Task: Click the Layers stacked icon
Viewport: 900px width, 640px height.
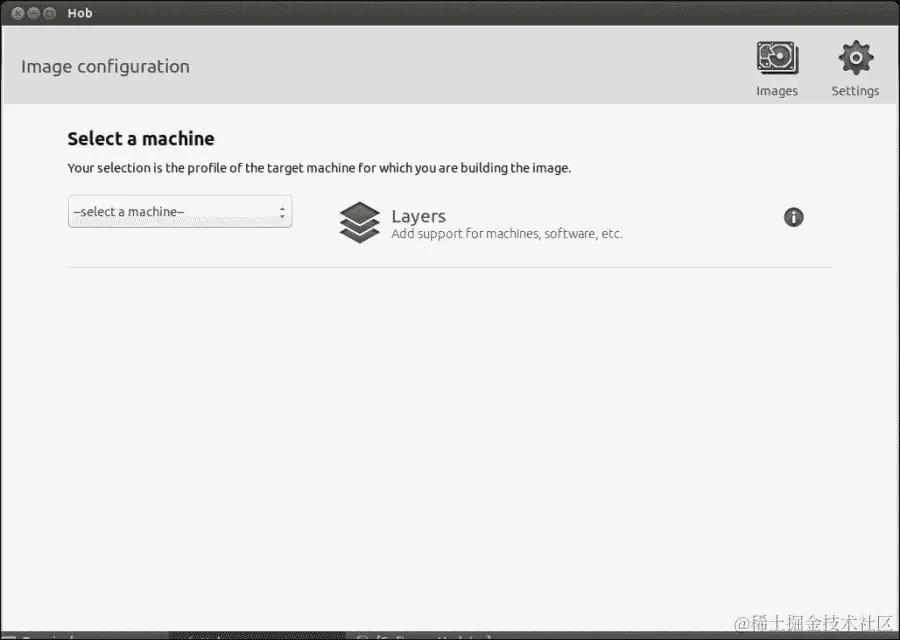Action: click(x=359, y=223)
